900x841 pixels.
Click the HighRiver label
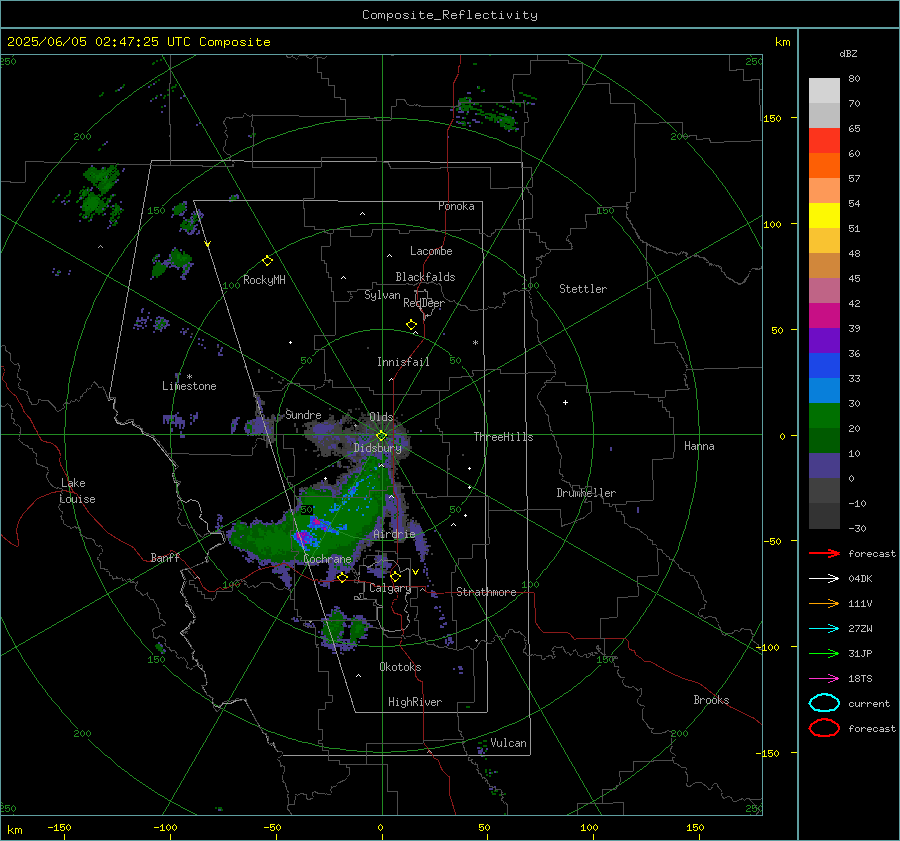pyautogui.click(x=415, y=702)
